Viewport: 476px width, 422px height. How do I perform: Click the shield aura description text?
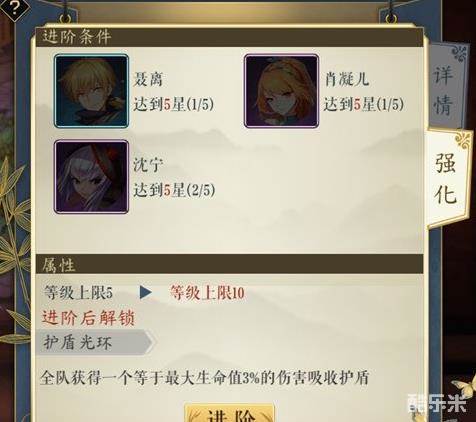tap(204, 379)
